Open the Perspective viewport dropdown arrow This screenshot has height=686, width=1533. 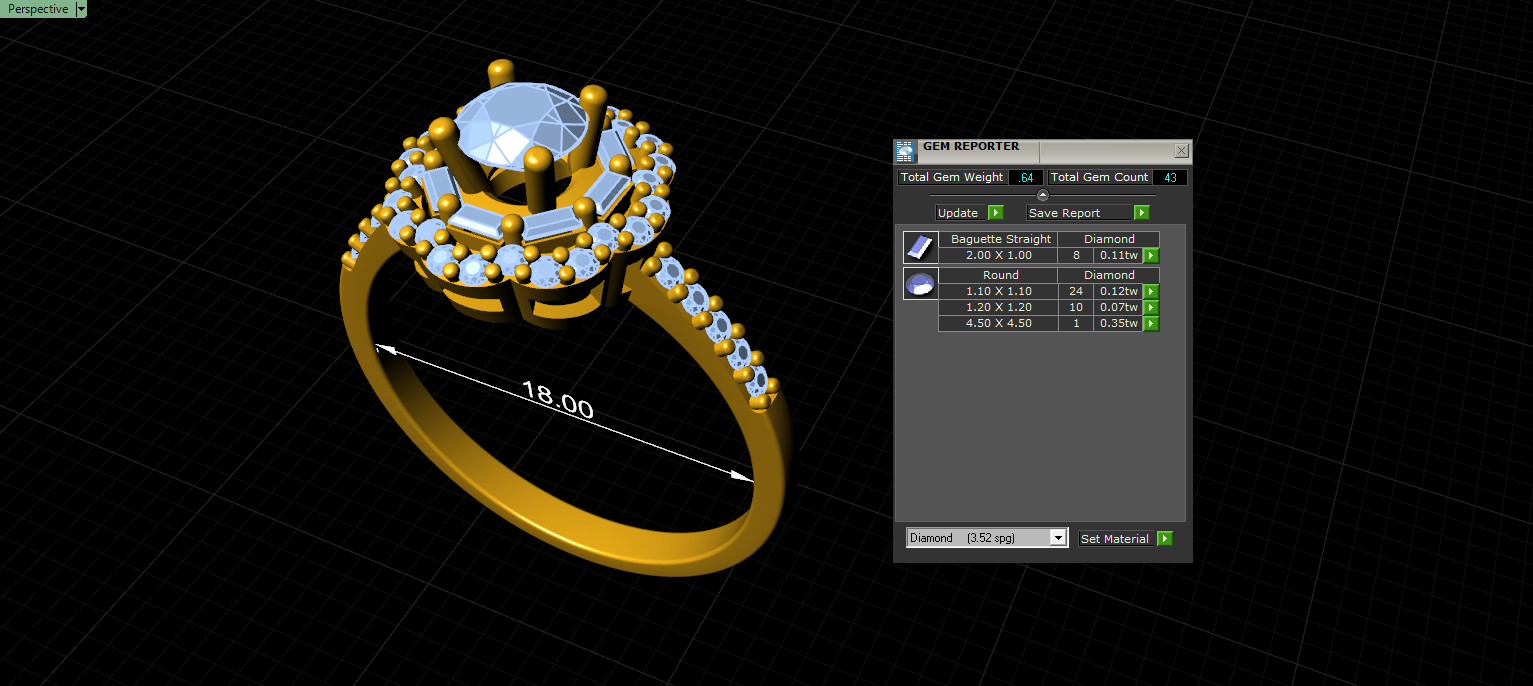(82, 9)
